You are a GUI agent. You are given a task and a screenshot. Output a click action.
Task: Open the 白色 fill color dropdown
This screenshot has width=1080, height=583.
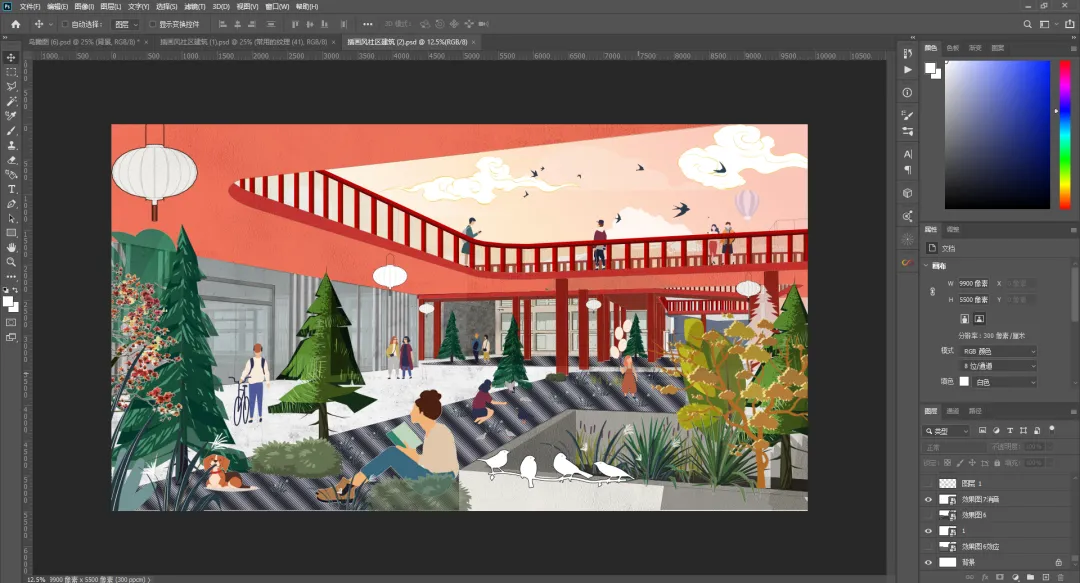pos(1005,382)
